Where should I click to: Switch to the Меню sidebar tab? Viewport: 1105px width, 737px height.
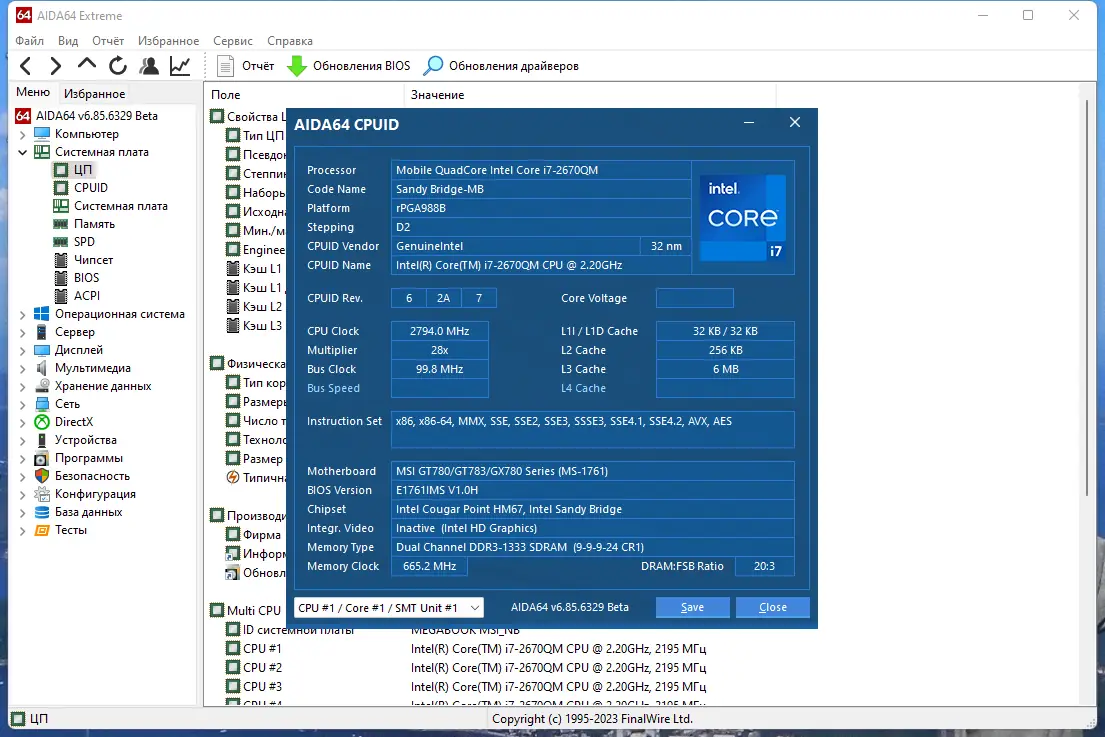point(33,92)
